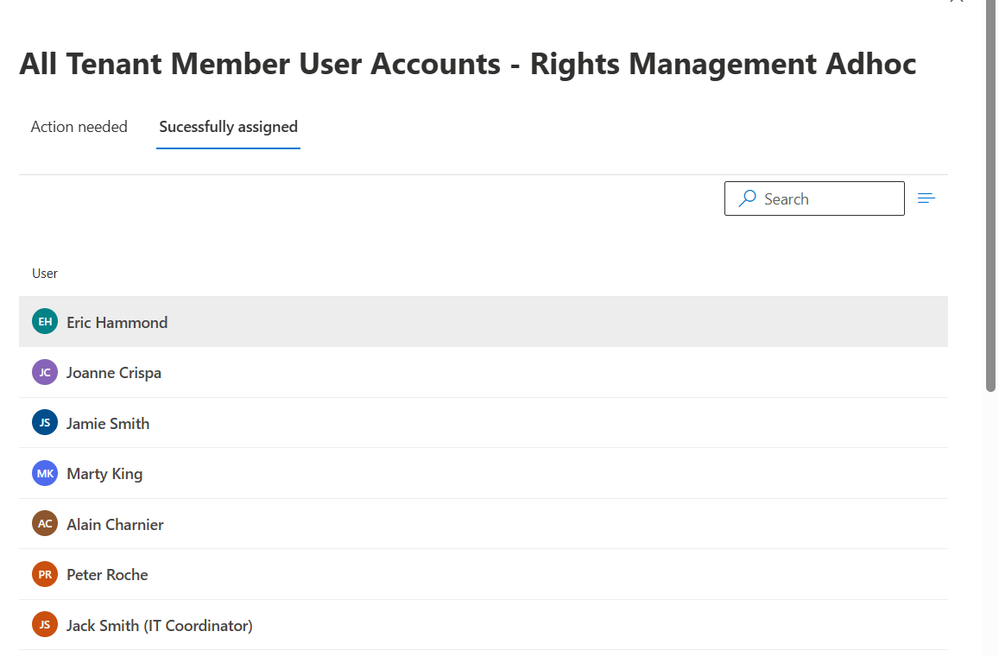
Task: Click the magnifying glass search icon
Action: pos(747,199)
